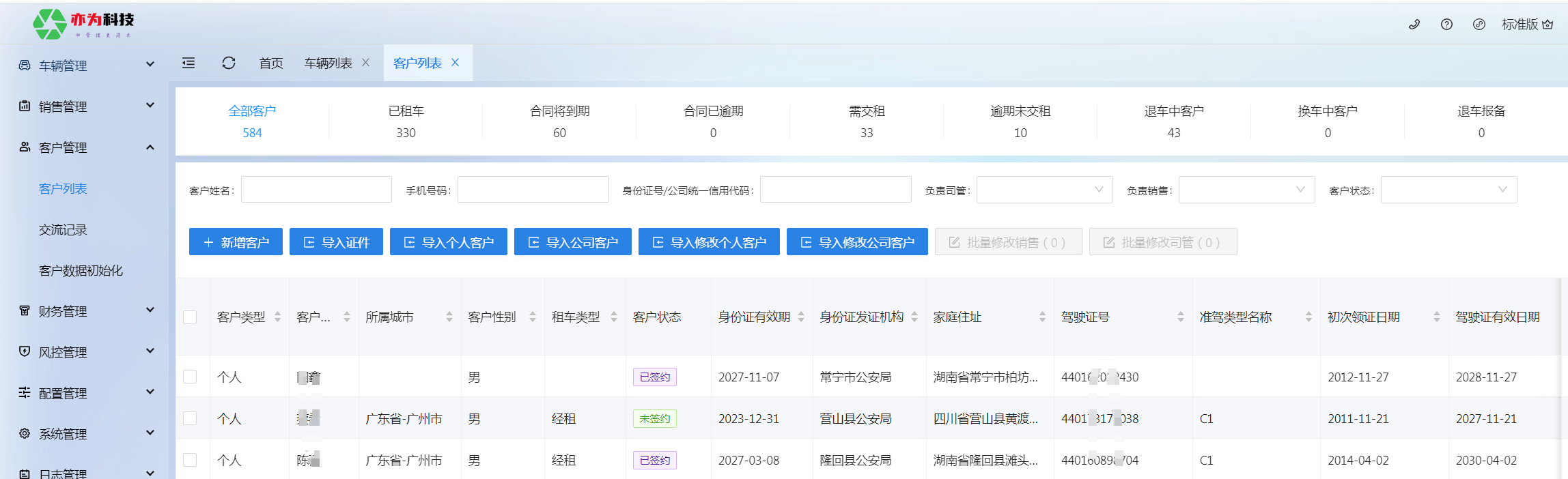
Task: Switch to the 首页 tab
Action: 271,63
